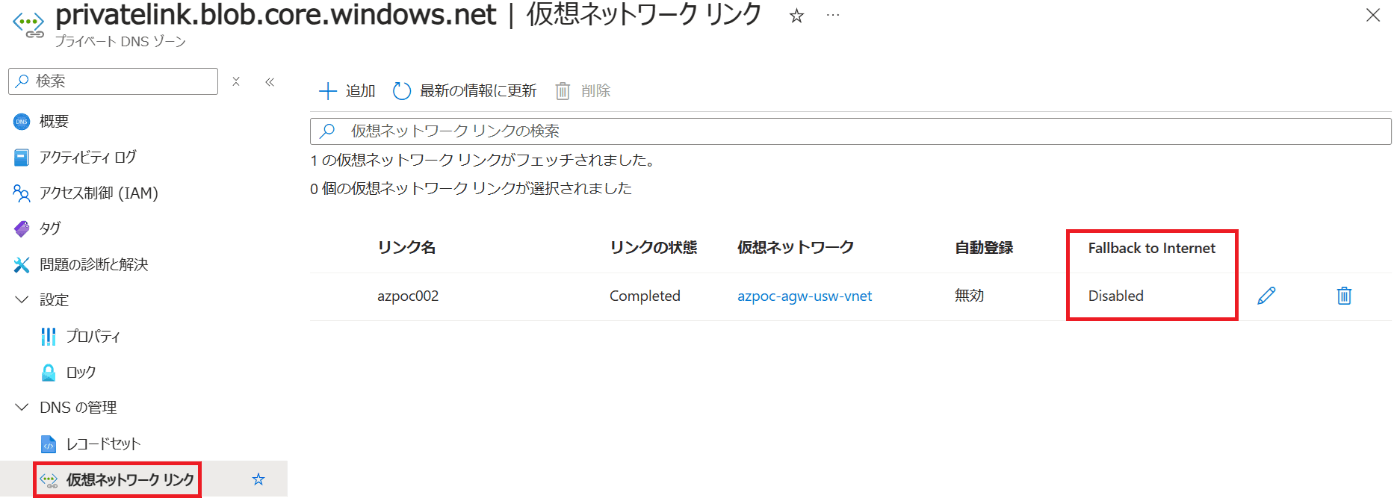Open the タグ menu item
Viewport: 1400px width, 501px height.
coord(50,229)
